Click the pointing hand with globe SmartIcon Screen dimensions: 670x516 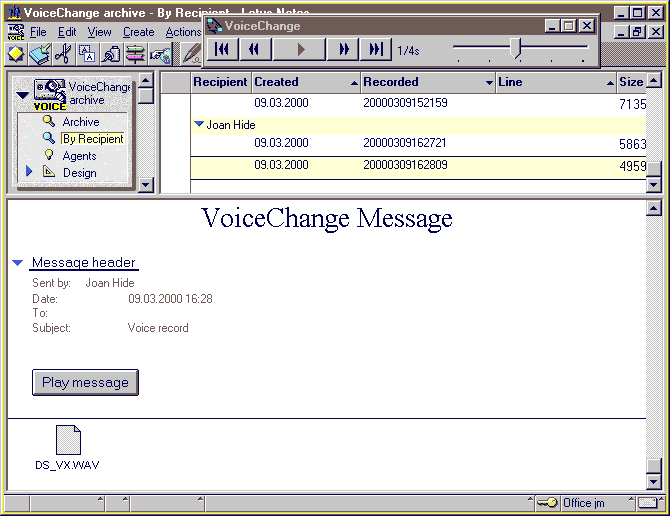[160, 54]
